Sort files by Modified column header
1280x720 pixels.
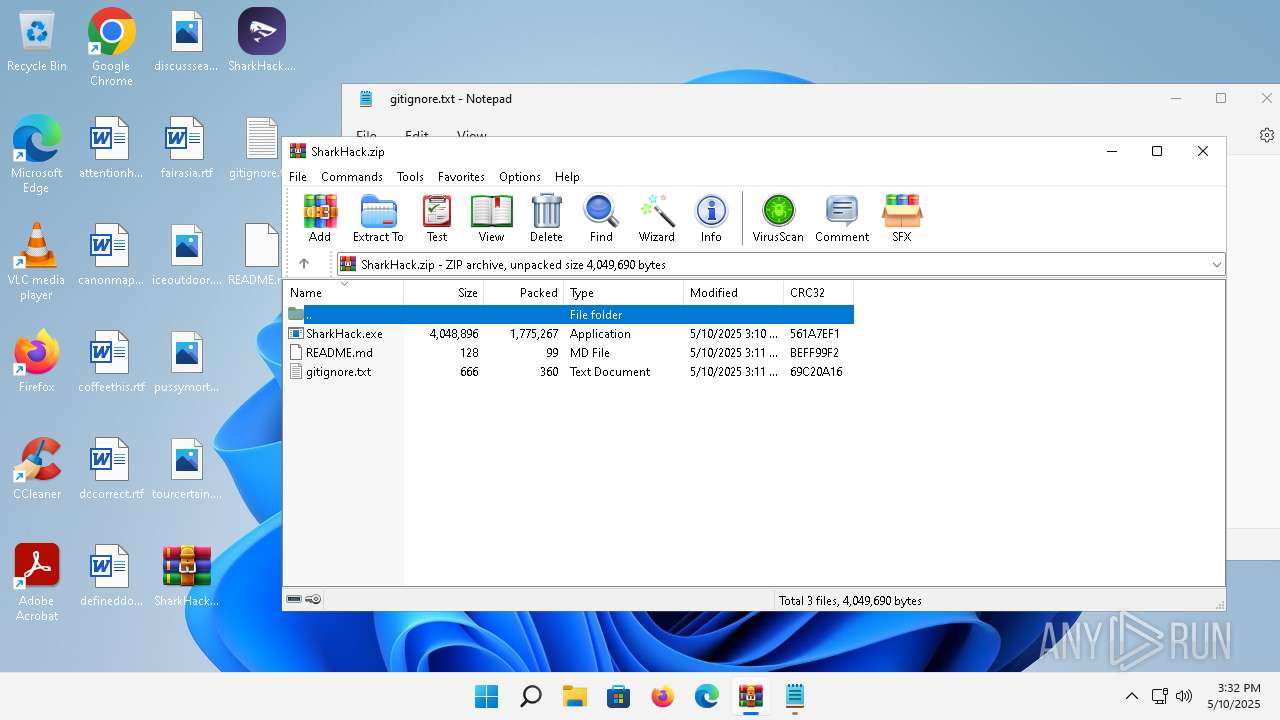734,293
